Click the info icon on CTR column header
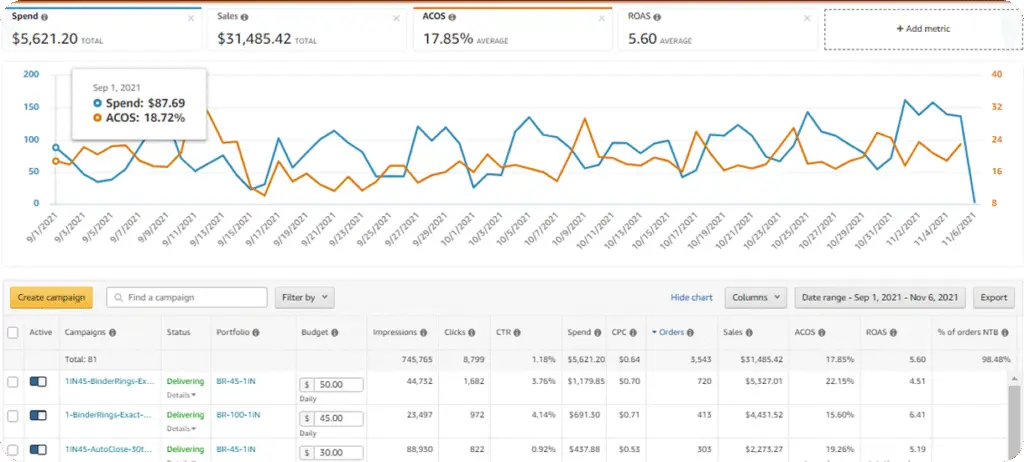 [517, 333]
